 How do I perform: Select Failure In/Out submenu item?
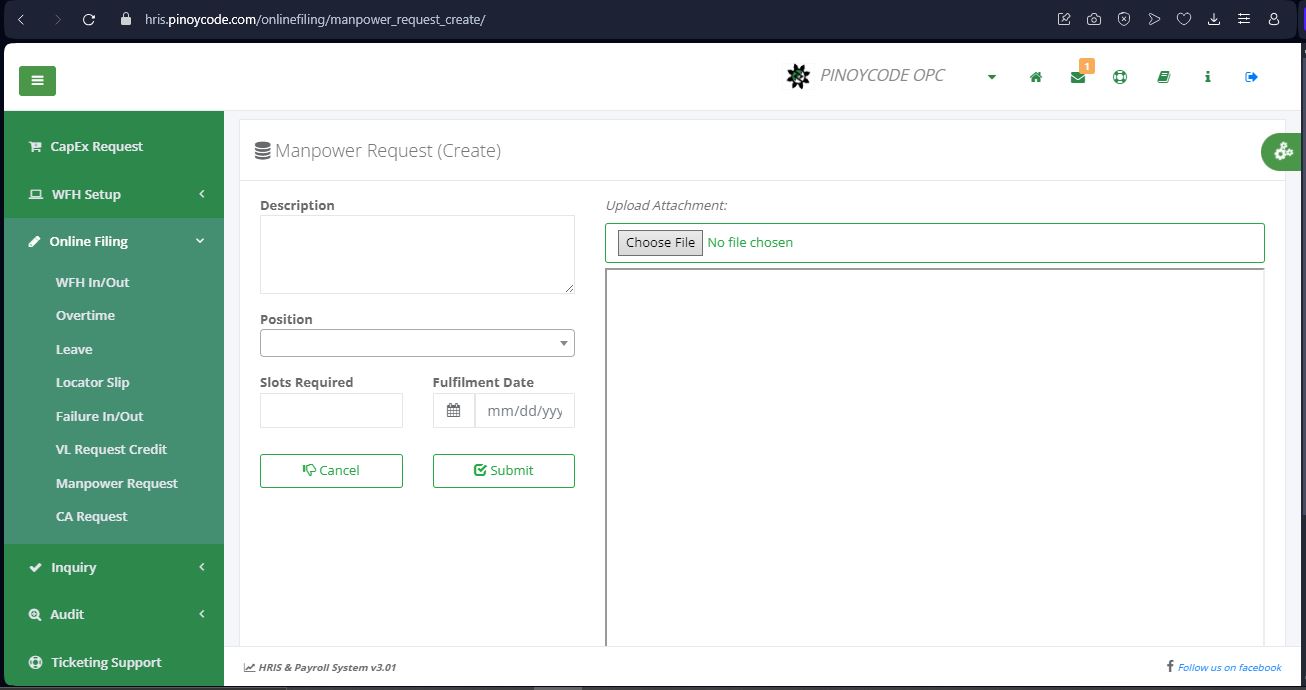(x=99, y=416)
